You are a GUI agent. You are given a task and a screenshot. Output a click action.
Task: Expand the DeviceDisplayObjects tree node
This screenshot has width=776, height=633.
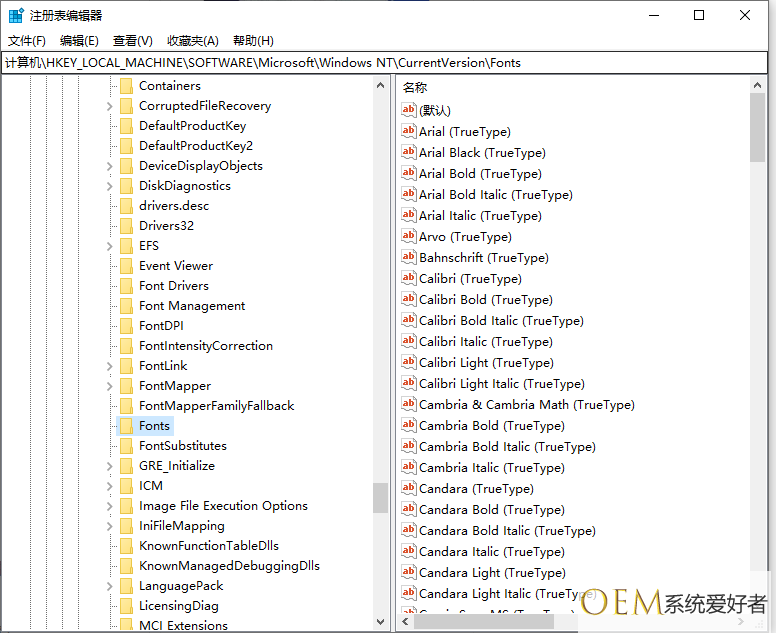pyautogui.click(x=109, y=166)
